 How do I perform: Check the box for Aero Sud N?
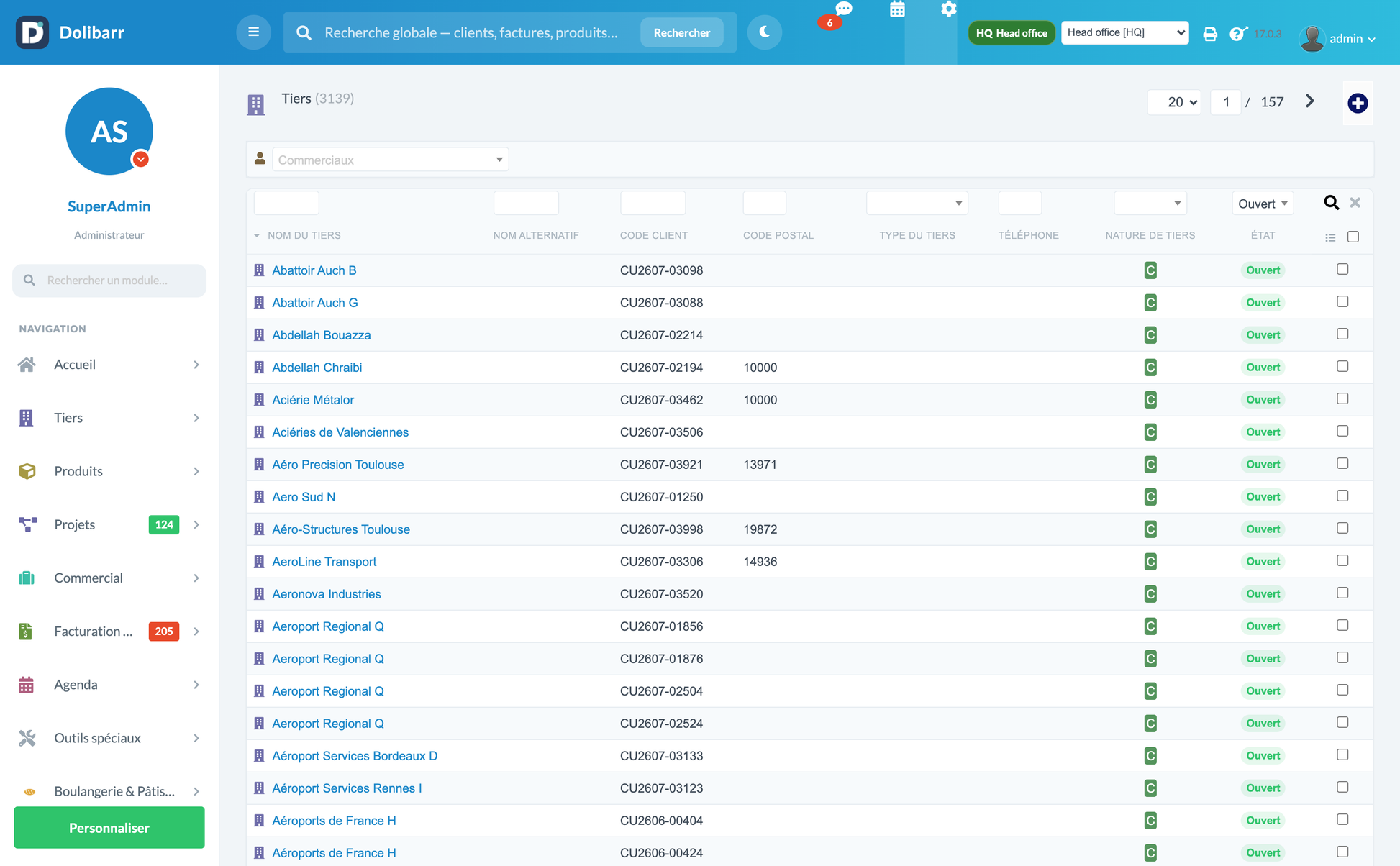pyautogui.click(x=1342, y=496)
